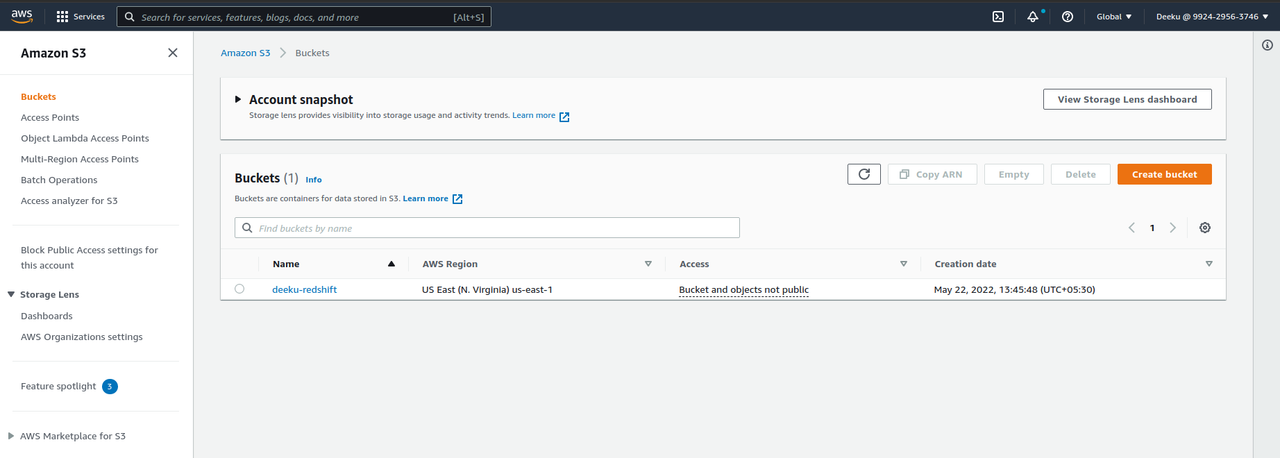The image size is (1280, 458).
Task: Open the Global region dropdown
Action: 1114,16
